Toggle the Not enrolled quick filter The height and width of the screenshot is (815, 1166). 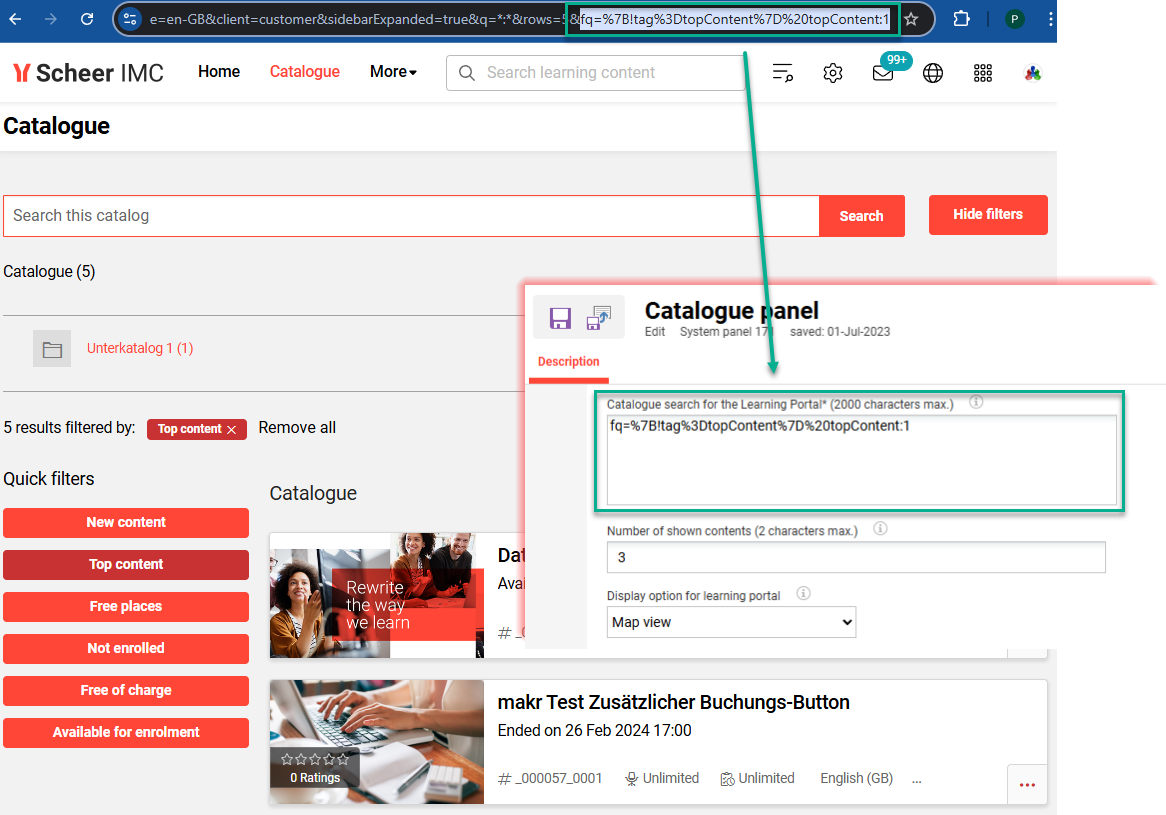click(x=126, y=648)
